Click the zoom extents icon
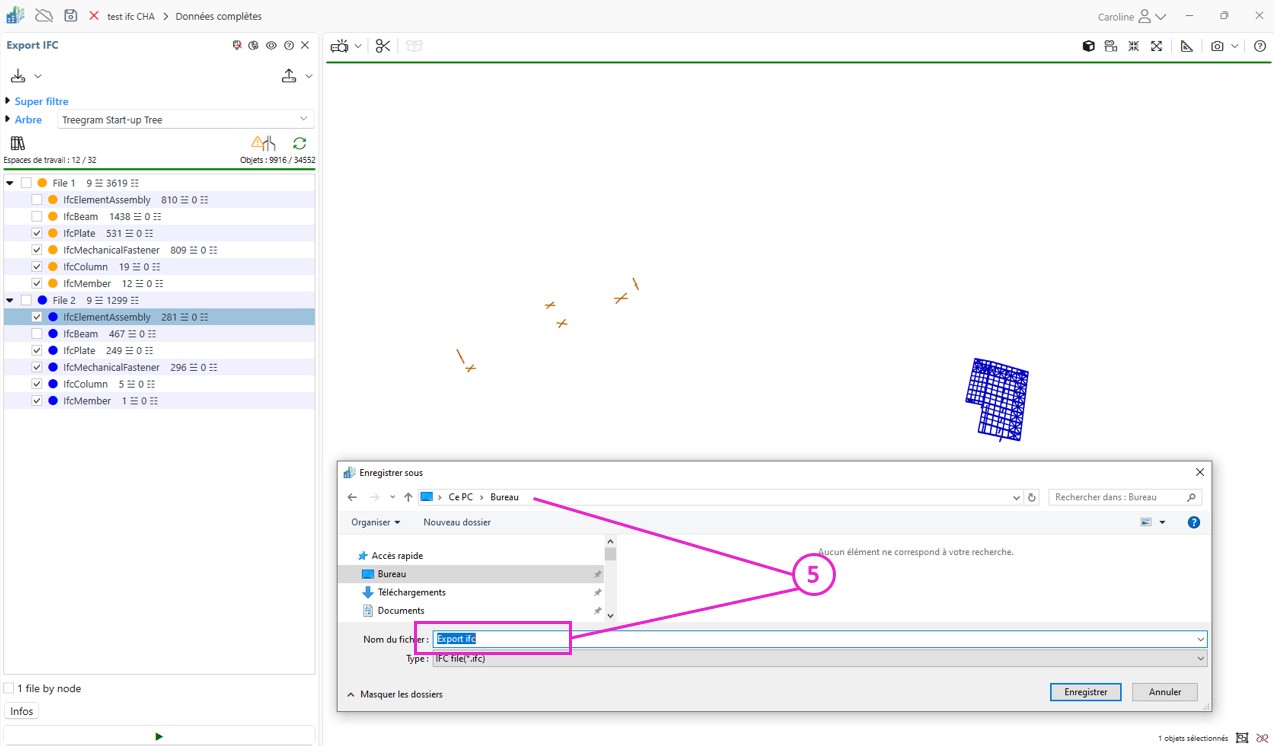 click(1156, 46)
